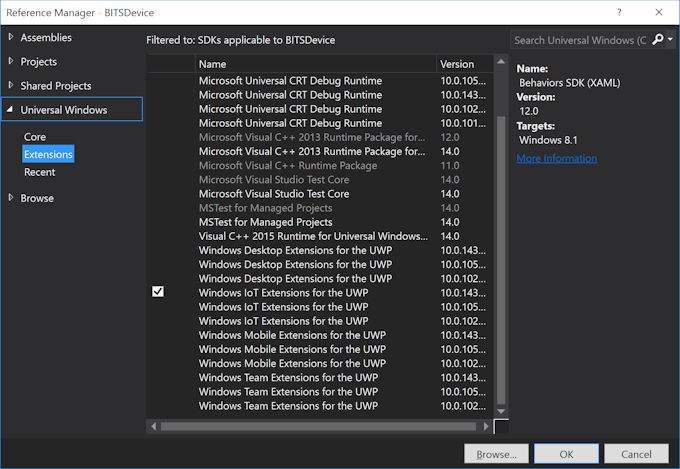Expand the Assemblies category
680x469 pixels.
pyautogui.click(x=11, y=37)
